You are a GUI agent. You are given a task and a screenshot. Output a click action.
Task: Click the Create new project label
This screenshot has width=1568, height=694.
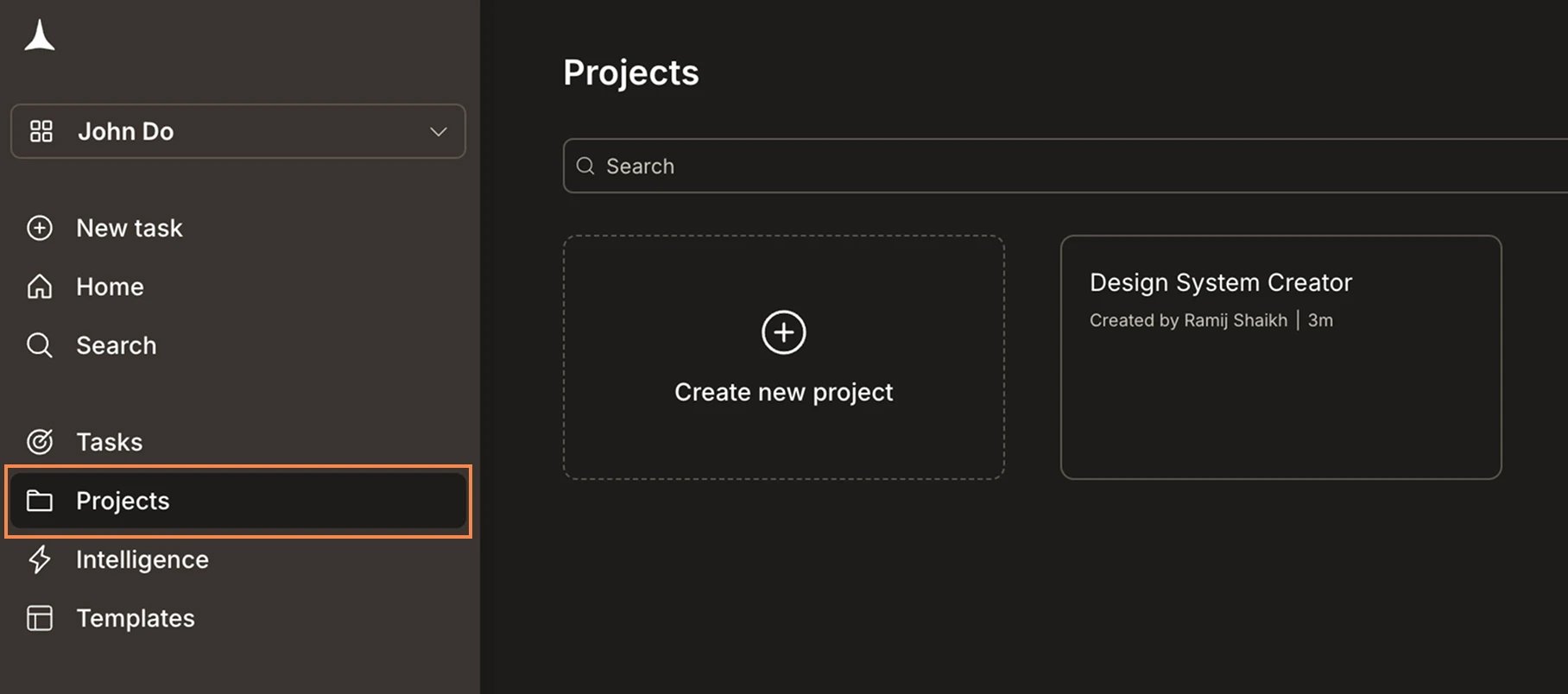click(784, 393)
